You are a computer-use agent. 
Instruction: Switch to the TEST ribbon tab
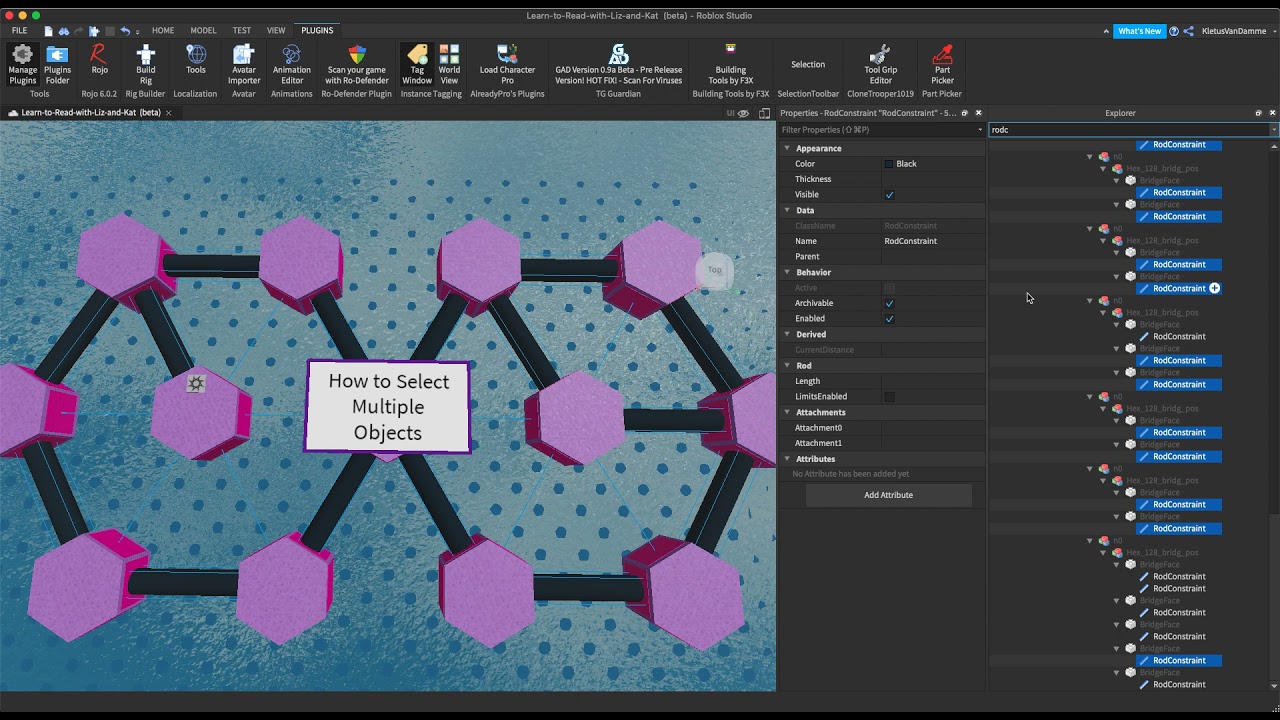click(242, 31)
